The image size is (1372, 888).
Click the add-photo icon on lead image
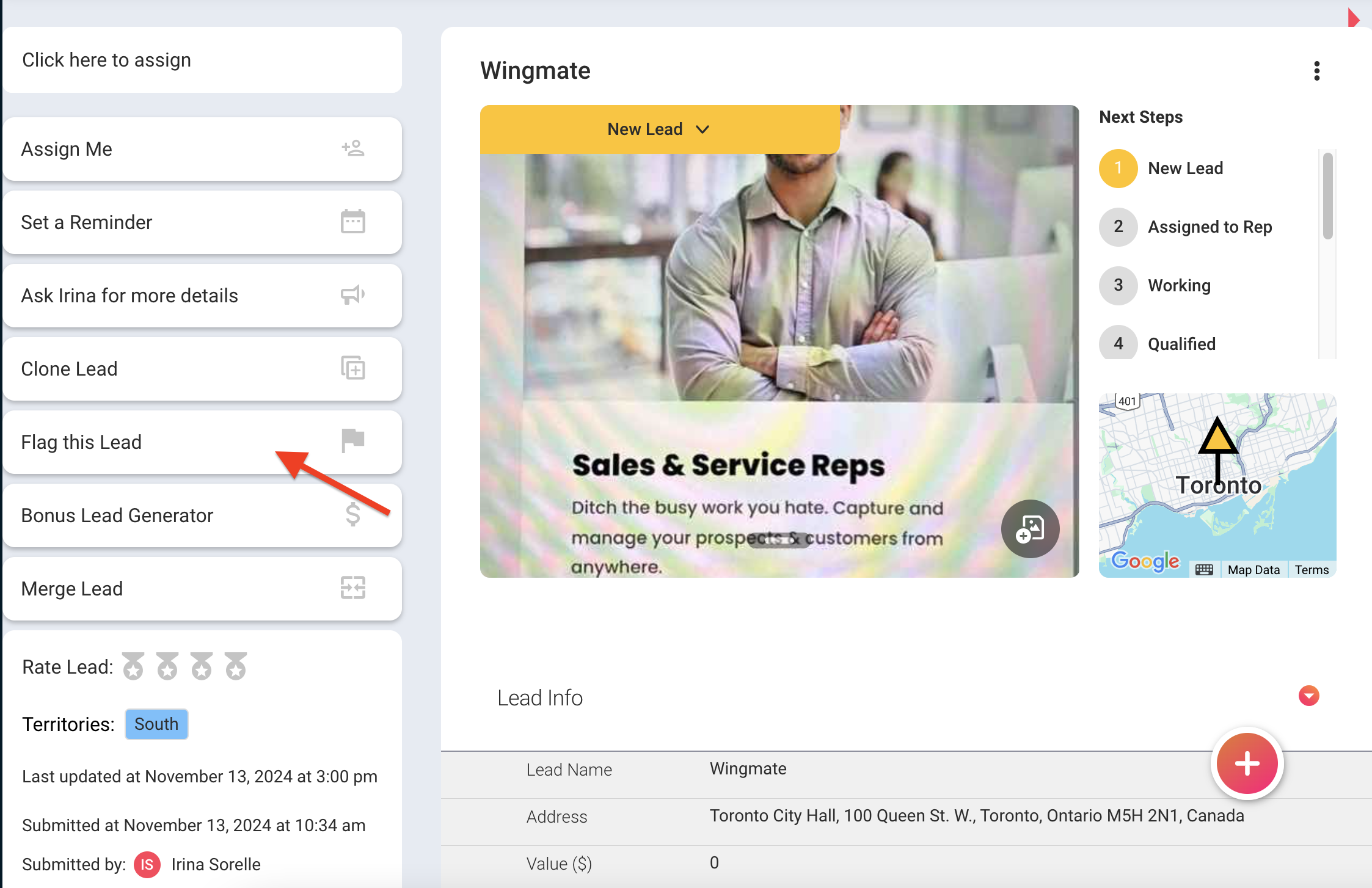(x=1030, y=529)
